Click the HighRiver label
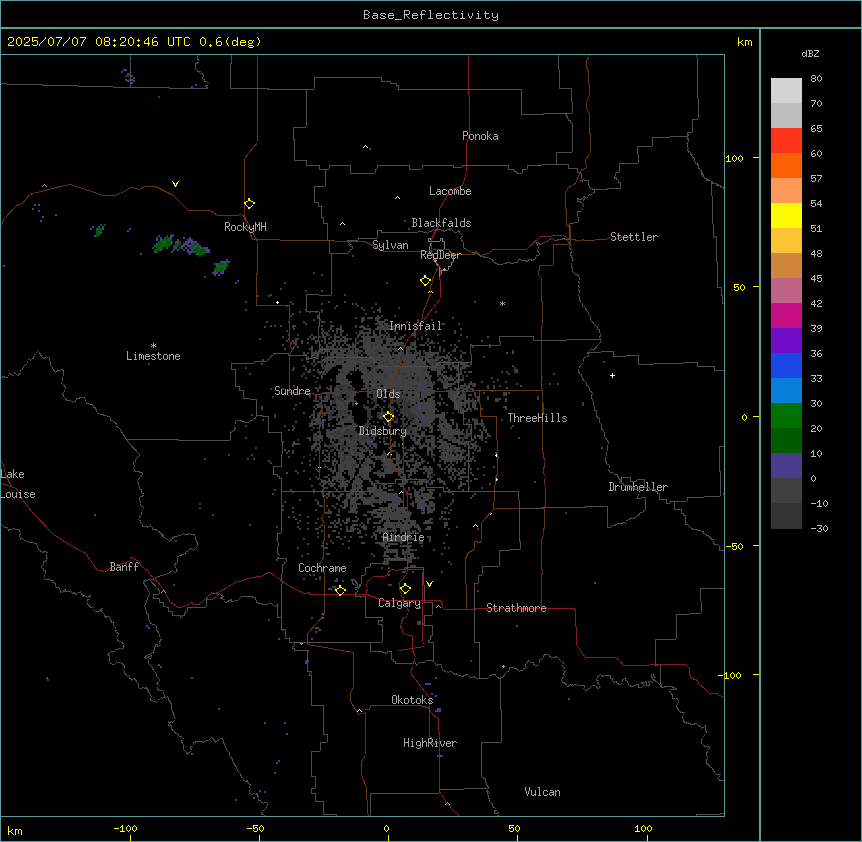 coord(430,743)
